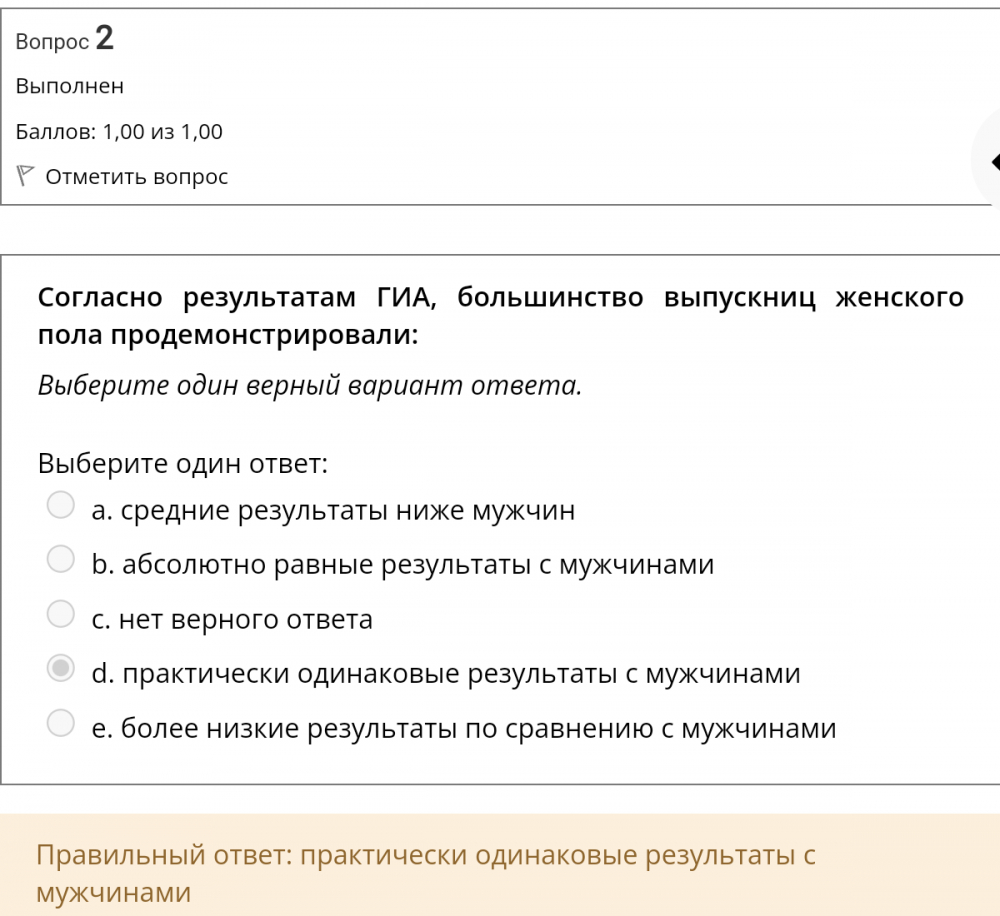Click the 'c. нет верного ответа' text
The width and height of the screenshot is (1000, 916).
point(232,620)
